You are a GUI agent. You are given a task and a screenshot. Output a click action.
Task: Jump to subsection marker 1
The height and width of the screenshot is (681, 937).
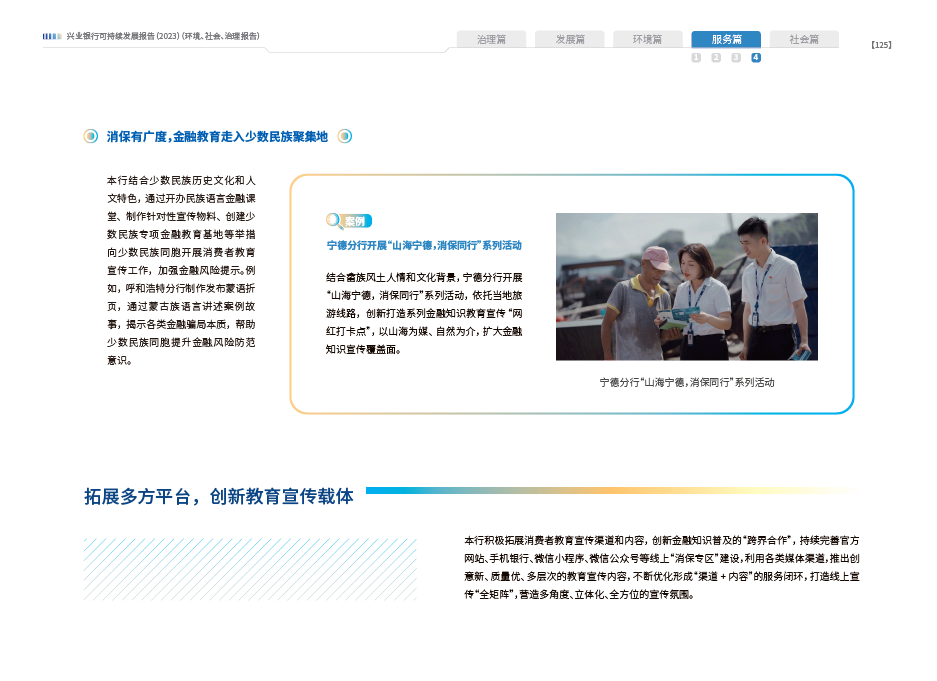click(x=696, y=58)
